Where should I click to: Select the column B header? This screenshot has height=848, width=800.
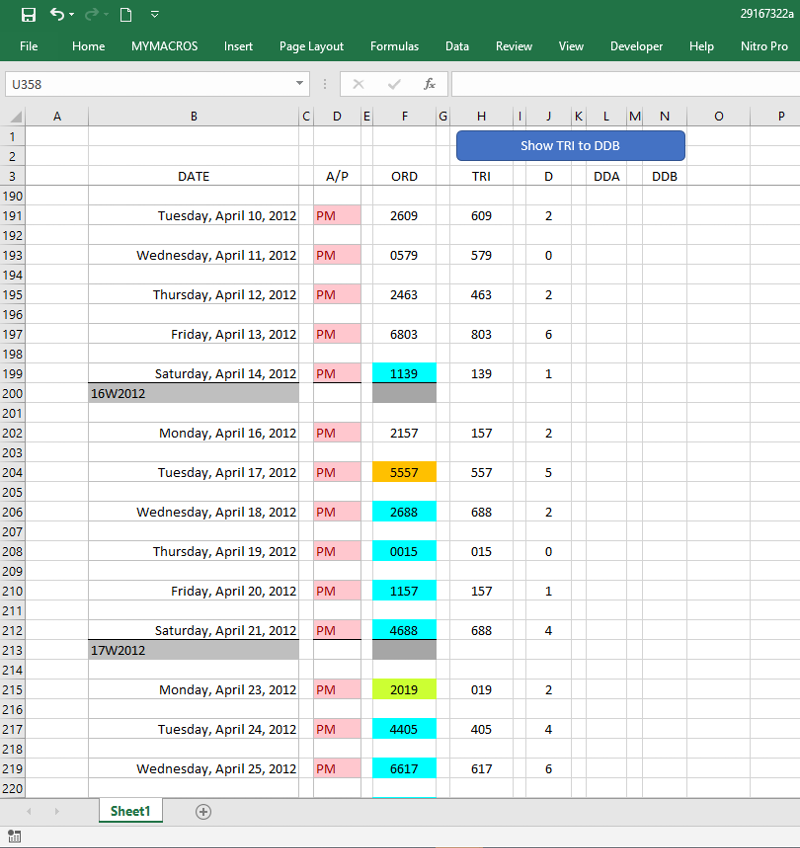(193, 116)
